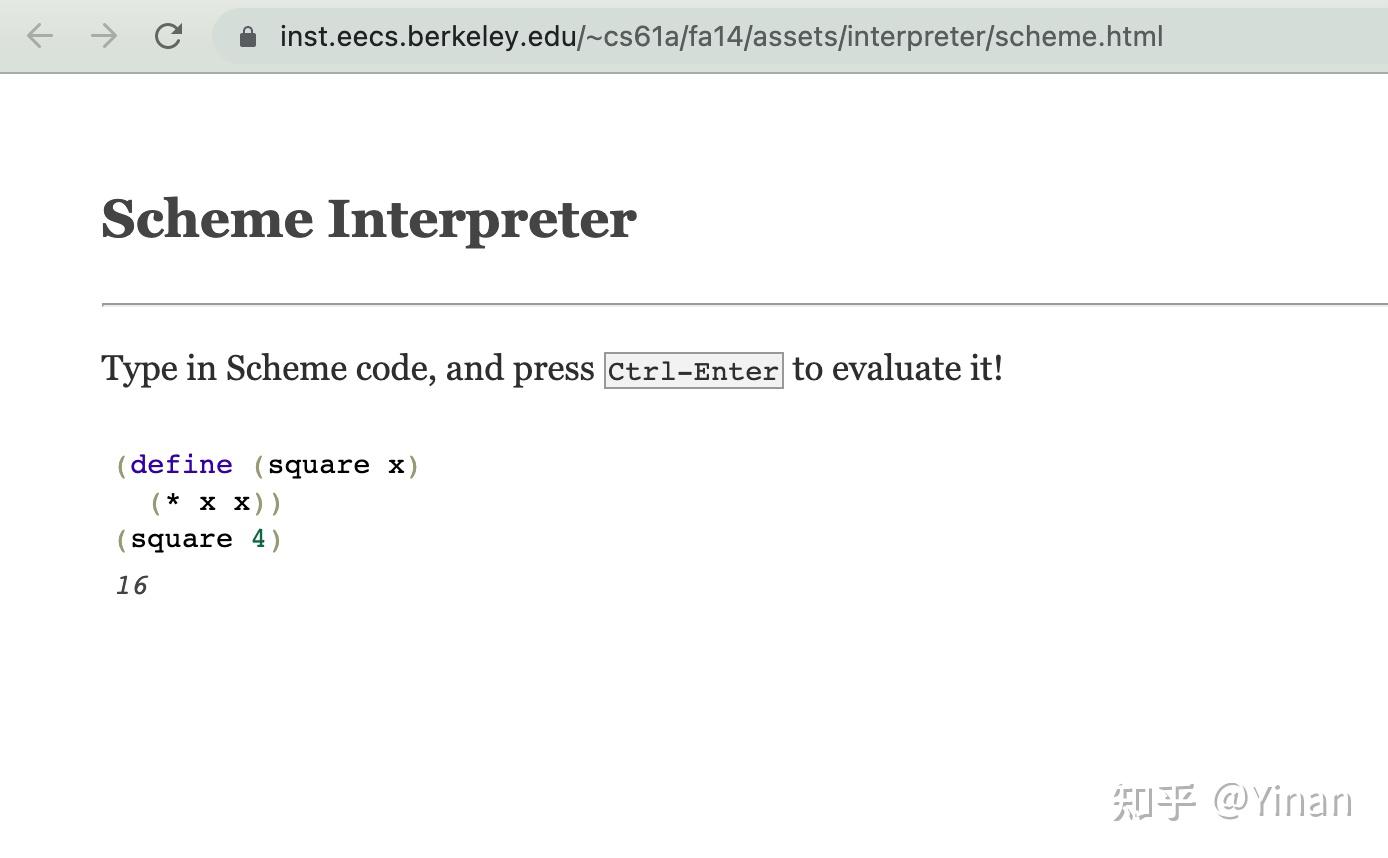Click the closing parentheses after 'x x'
Screen dimensions: 1388x858
tap(268, 502)
